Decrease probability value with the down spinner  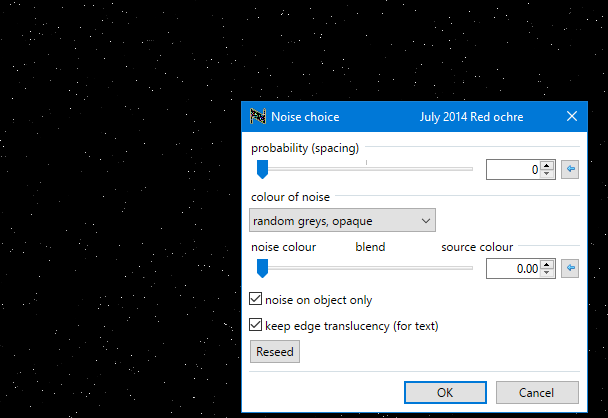[547, 173]
